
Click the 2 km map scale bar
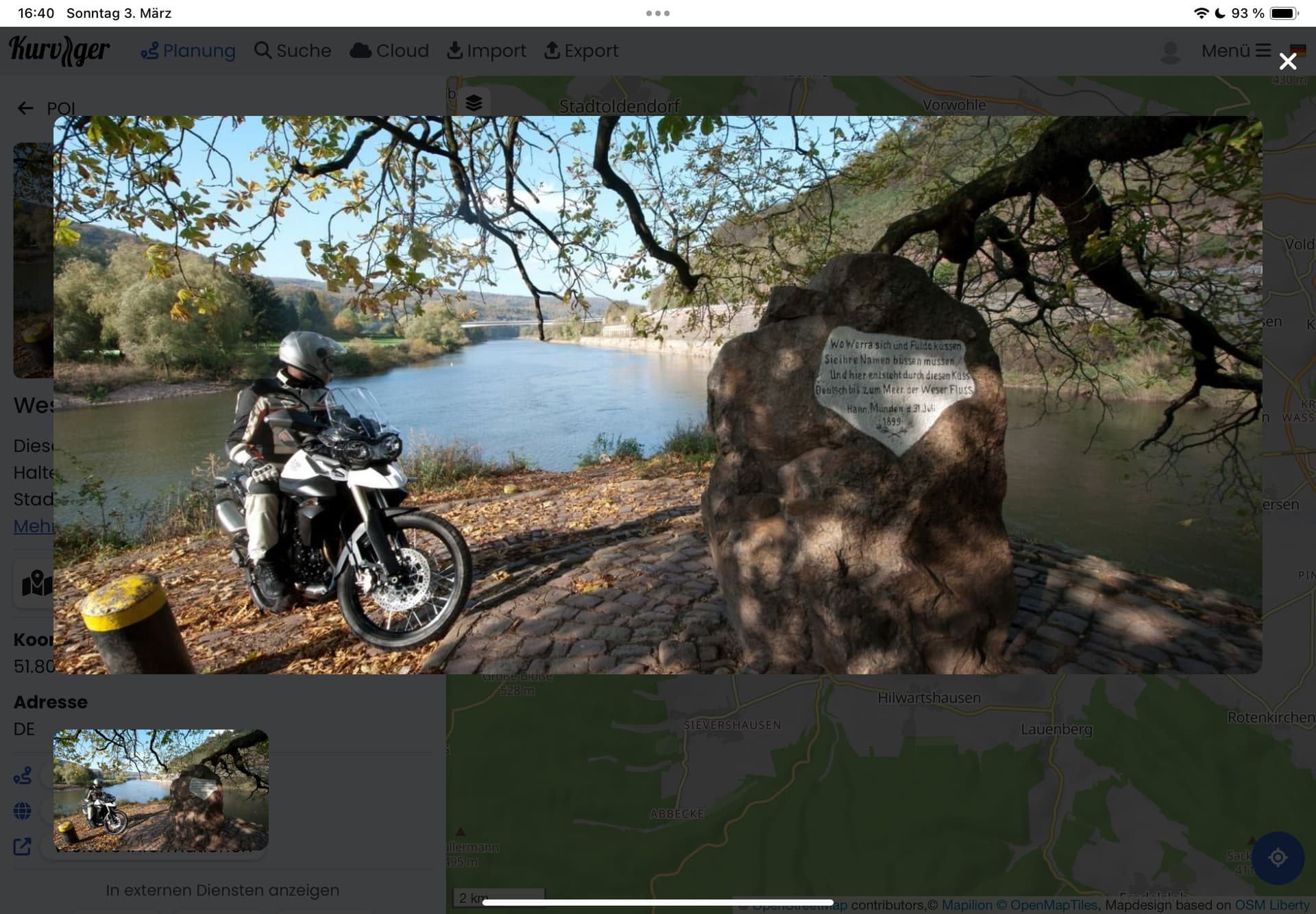coord(499,898)
